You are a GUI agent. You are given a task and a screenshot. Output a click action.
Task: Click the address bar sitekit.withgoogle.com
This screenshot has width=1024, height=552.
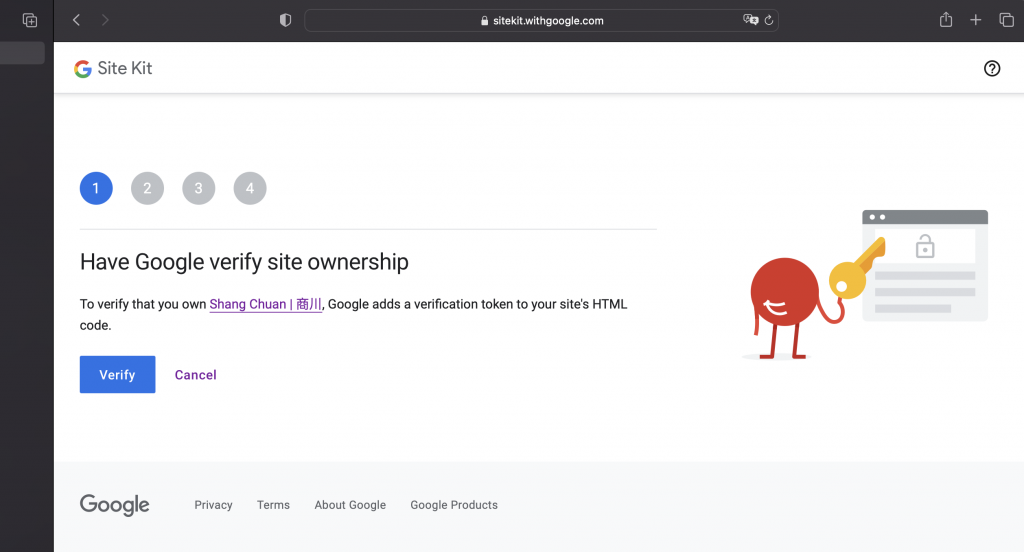pyautogui.click(x=541, y=20)
